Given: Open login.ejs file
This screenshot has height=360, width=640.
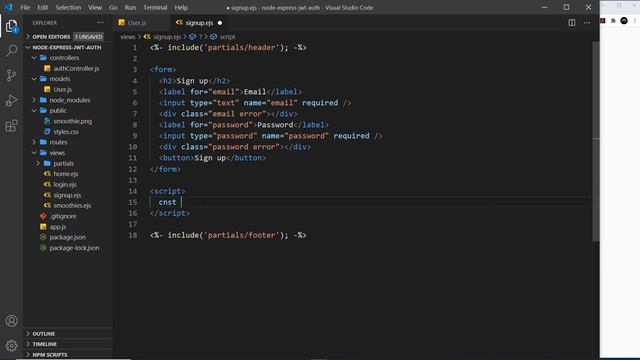Looking at the screenshot, I should point(65,184).
